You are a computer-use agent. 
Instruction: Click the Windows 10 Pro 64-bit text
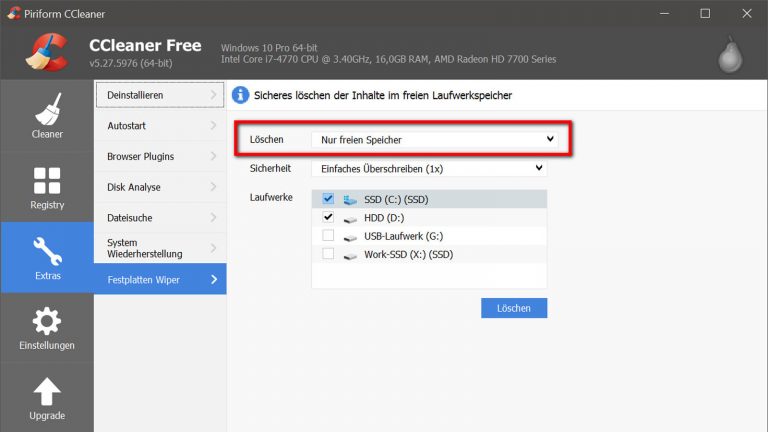pyautogui.click(x=269, y=48)
